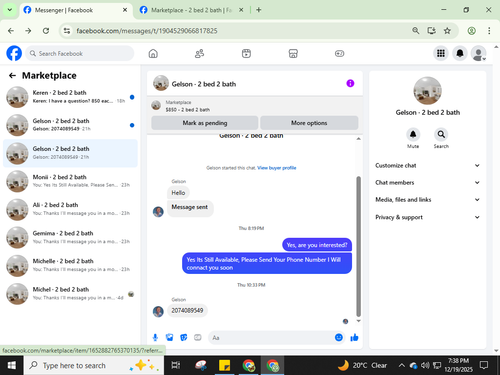Open the Marketplace storefront icon
The image size is (500, 375).
tap(293, 53)
